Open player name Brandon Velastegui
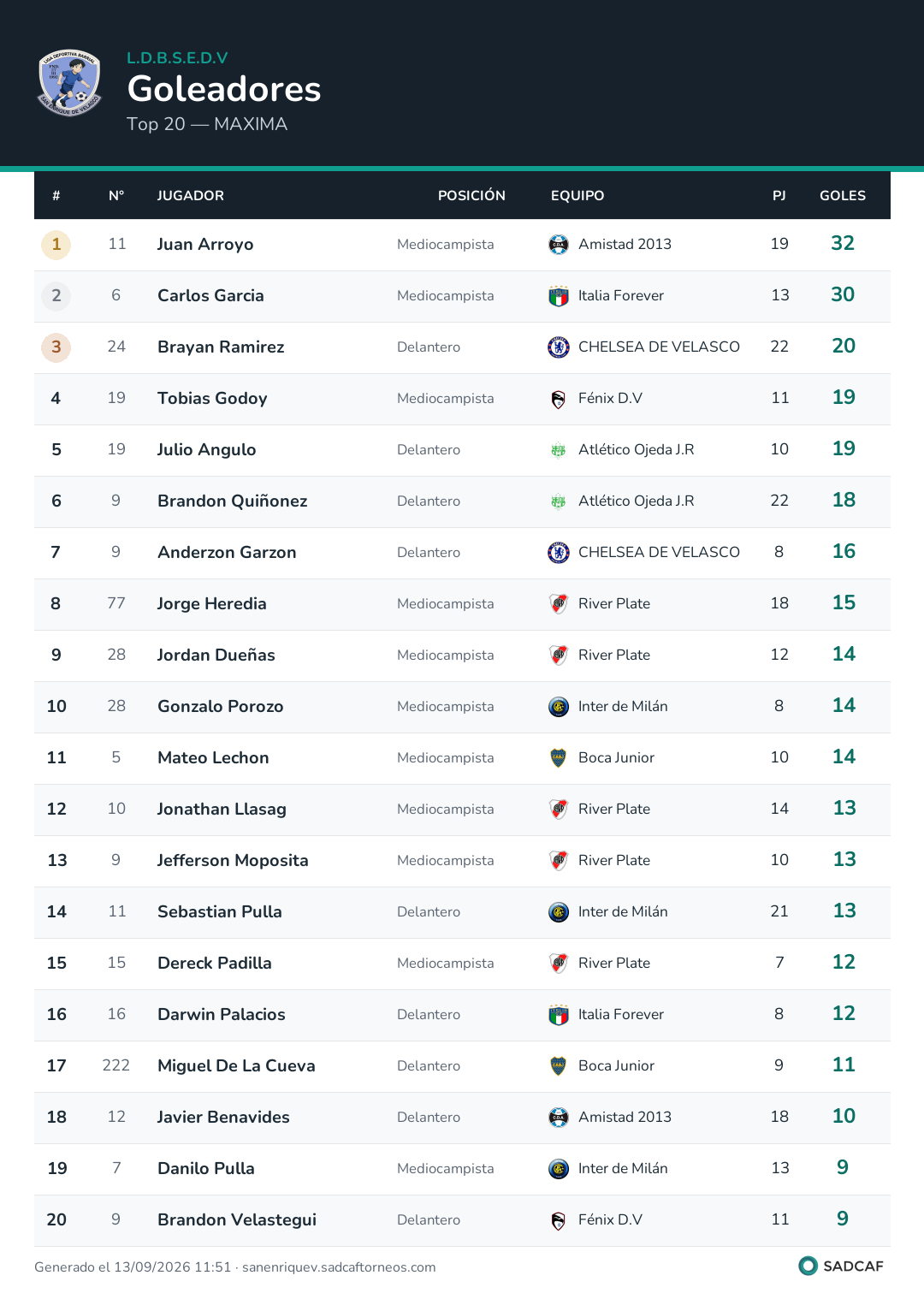924x1311 pixels. tap(237, 1220)
